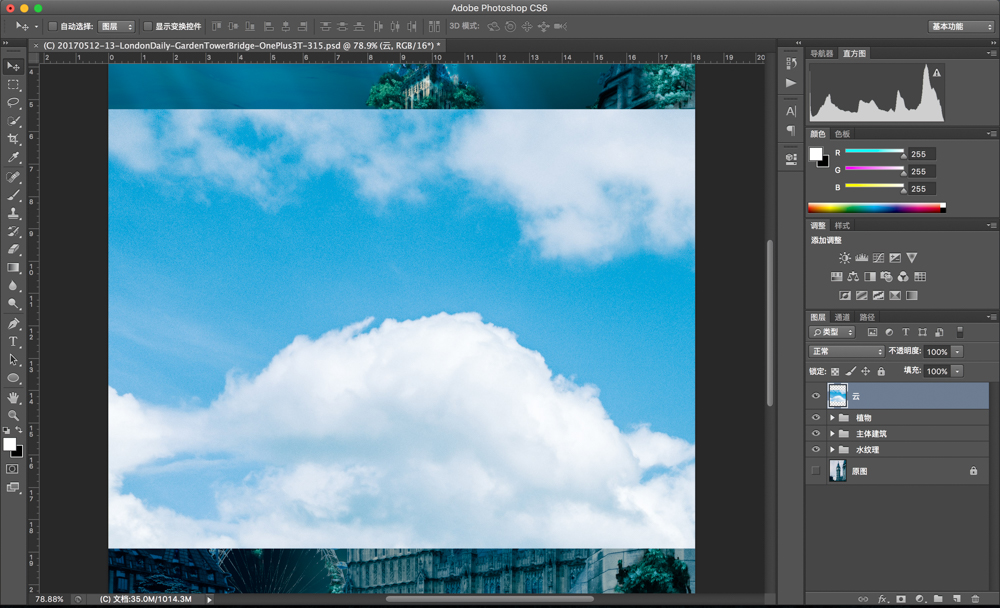The image size is (1000, 608).
Task: Select the Lasso tool
Action: point(13,103)
